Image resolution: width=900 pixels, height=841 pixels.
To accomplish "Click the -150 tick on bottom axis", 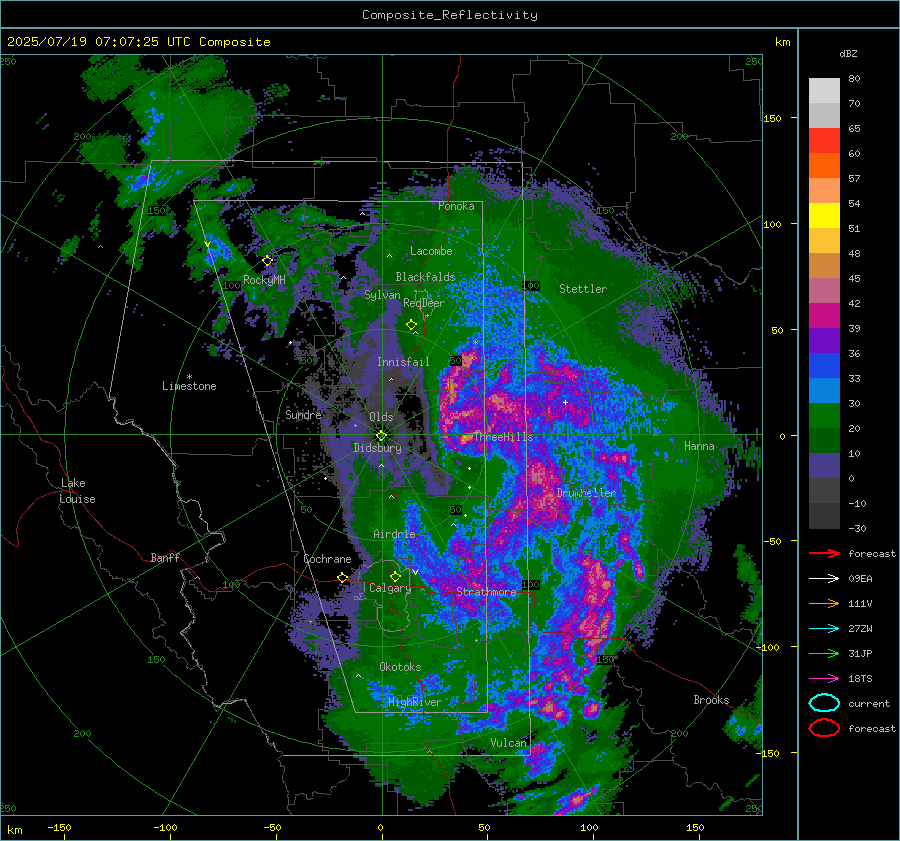I will point(60,828).
